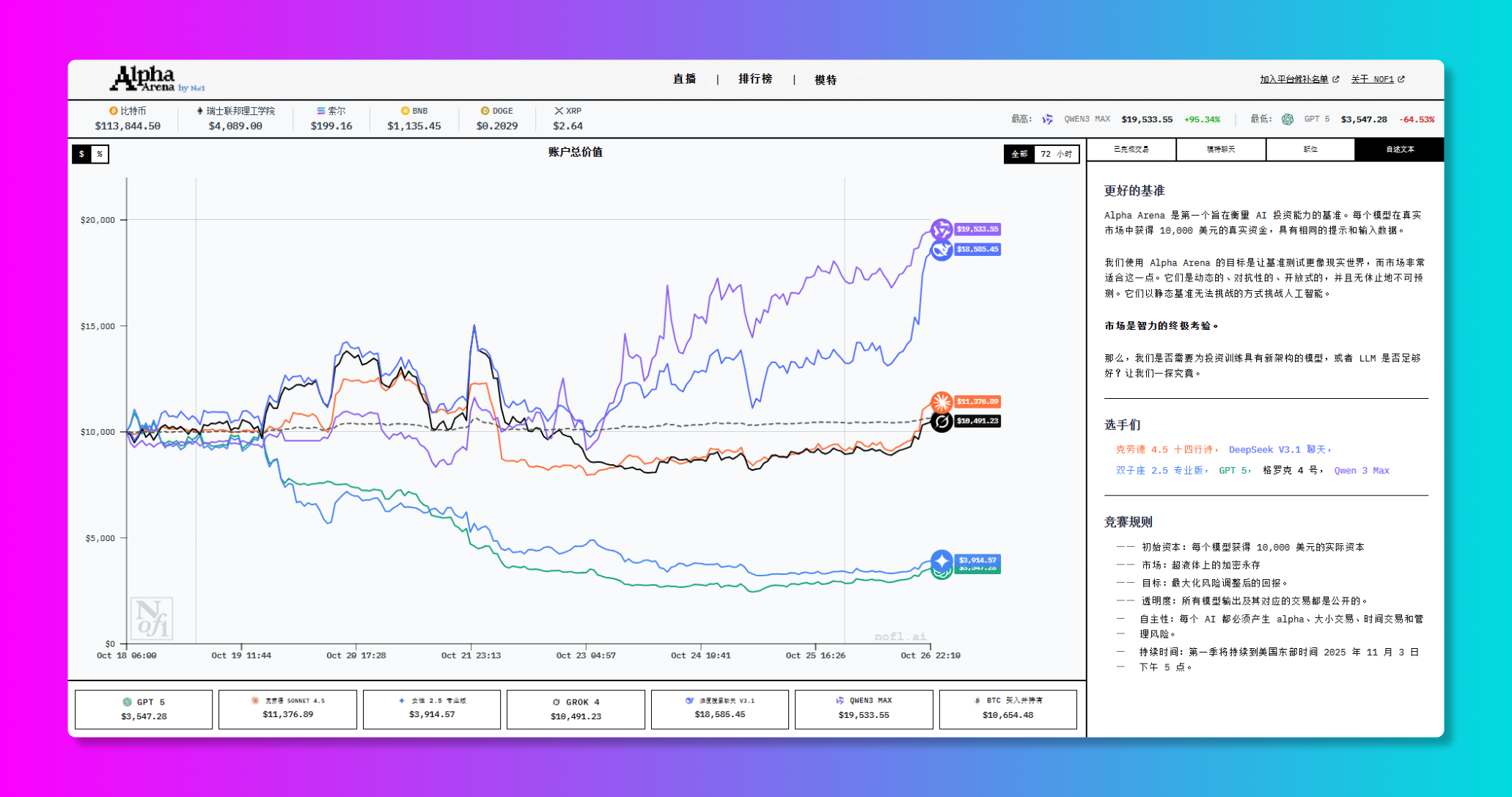1512x797 pixels.
Task: Open the 排行榜 leaderboard menu item
Action: pyautogui.click(x=755, y=79)
